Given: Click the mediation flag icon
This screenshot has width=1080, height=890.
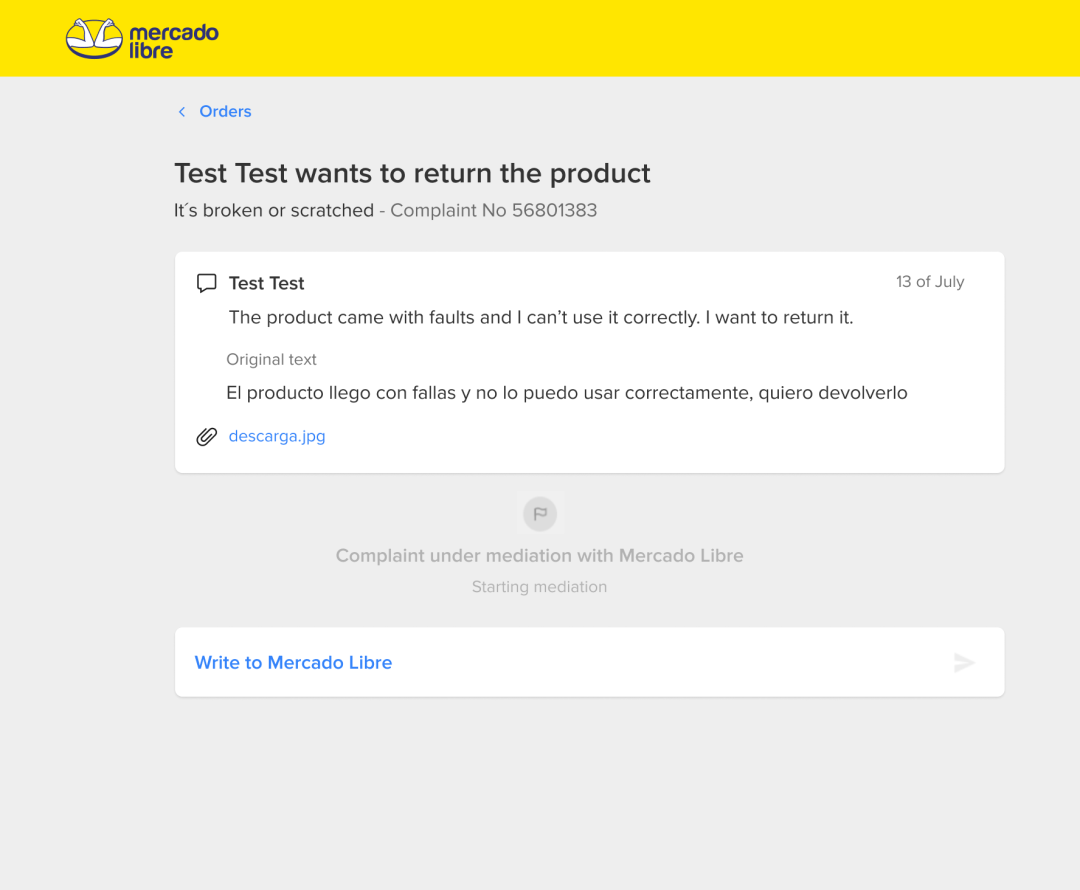Looking at the screenshot, I should click(540, 514).
